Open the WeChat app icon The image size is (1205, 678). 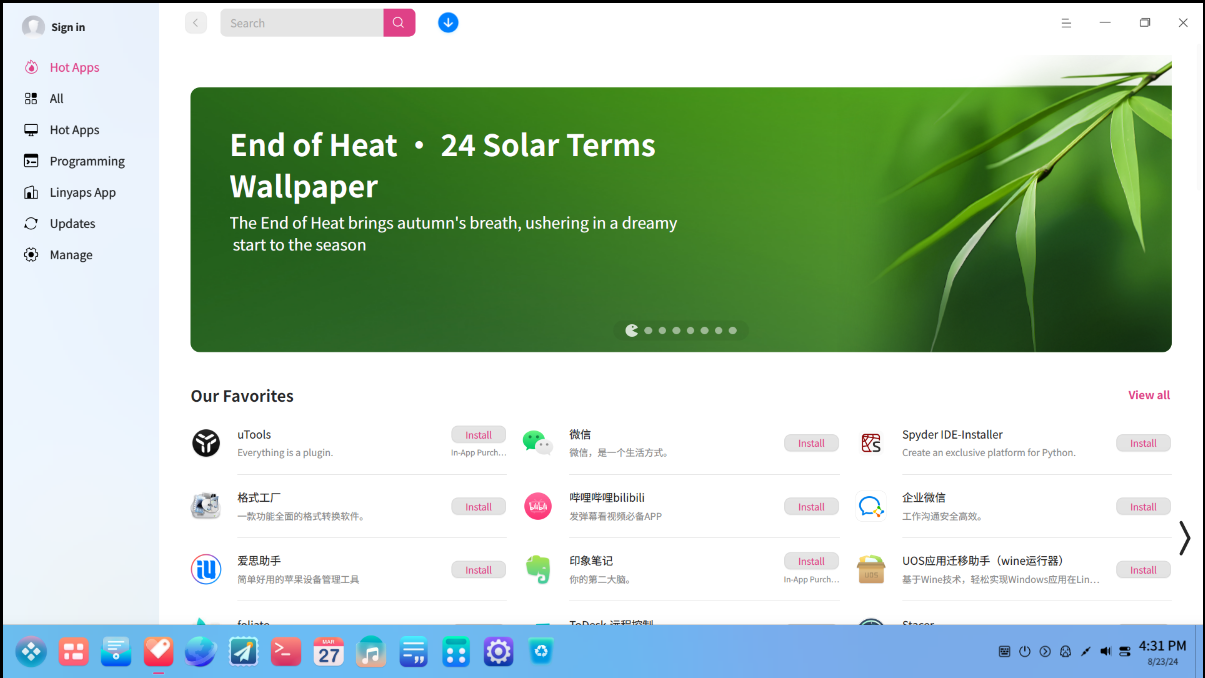tap(537, 442)
